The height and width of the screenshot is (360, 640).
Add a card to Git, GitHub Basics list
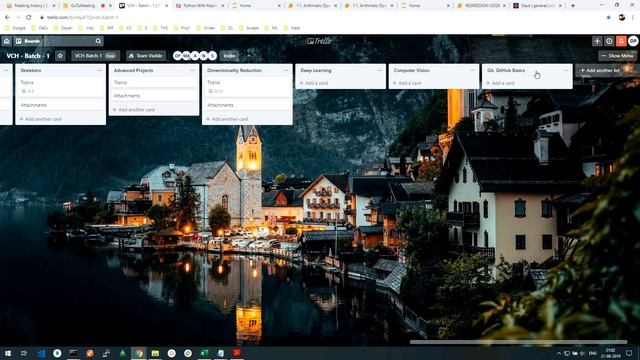pyautogui.click(x=500, y=83)
